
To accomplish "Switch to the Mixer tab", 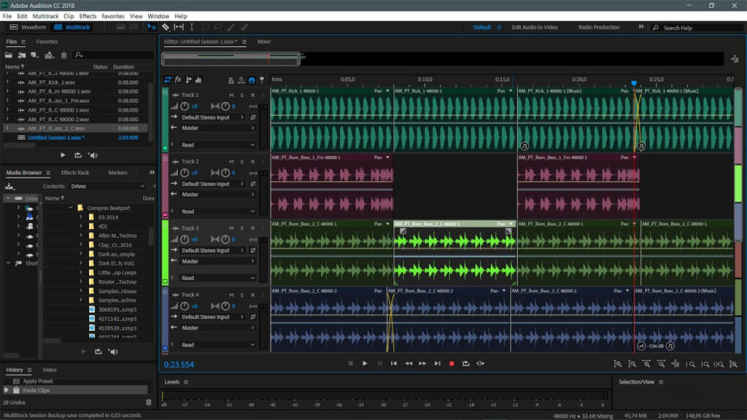I will [x=263, y=42].
